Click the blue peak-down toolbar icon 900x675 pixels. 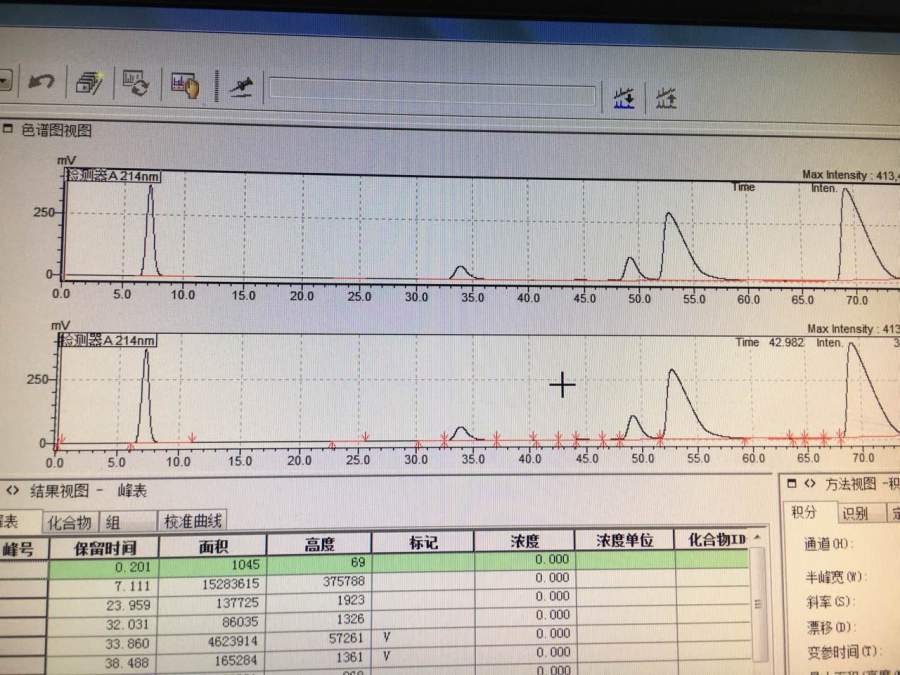[x=624, y=99]
